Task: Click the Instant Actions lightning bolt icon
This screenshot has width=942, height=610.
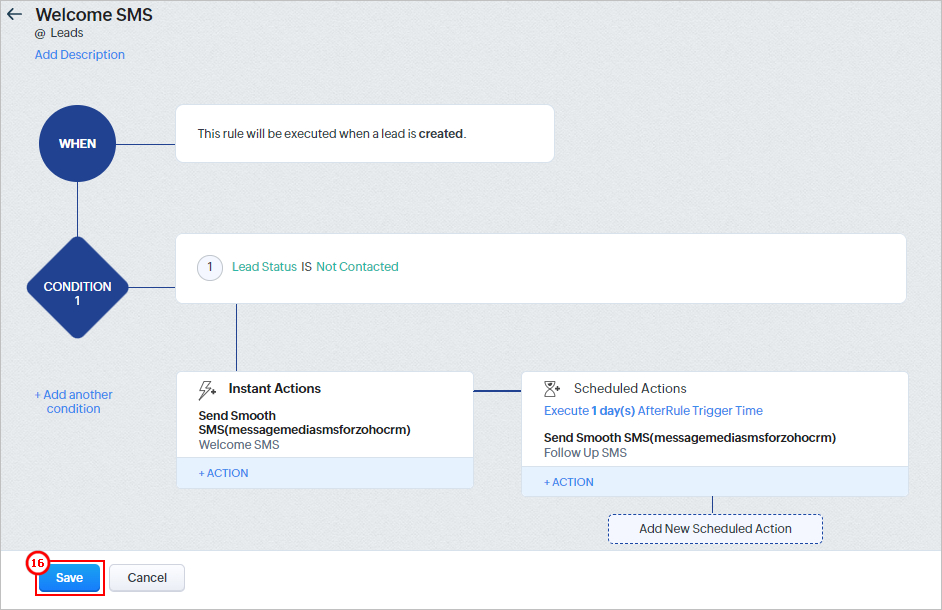Action: click(207, 390)
